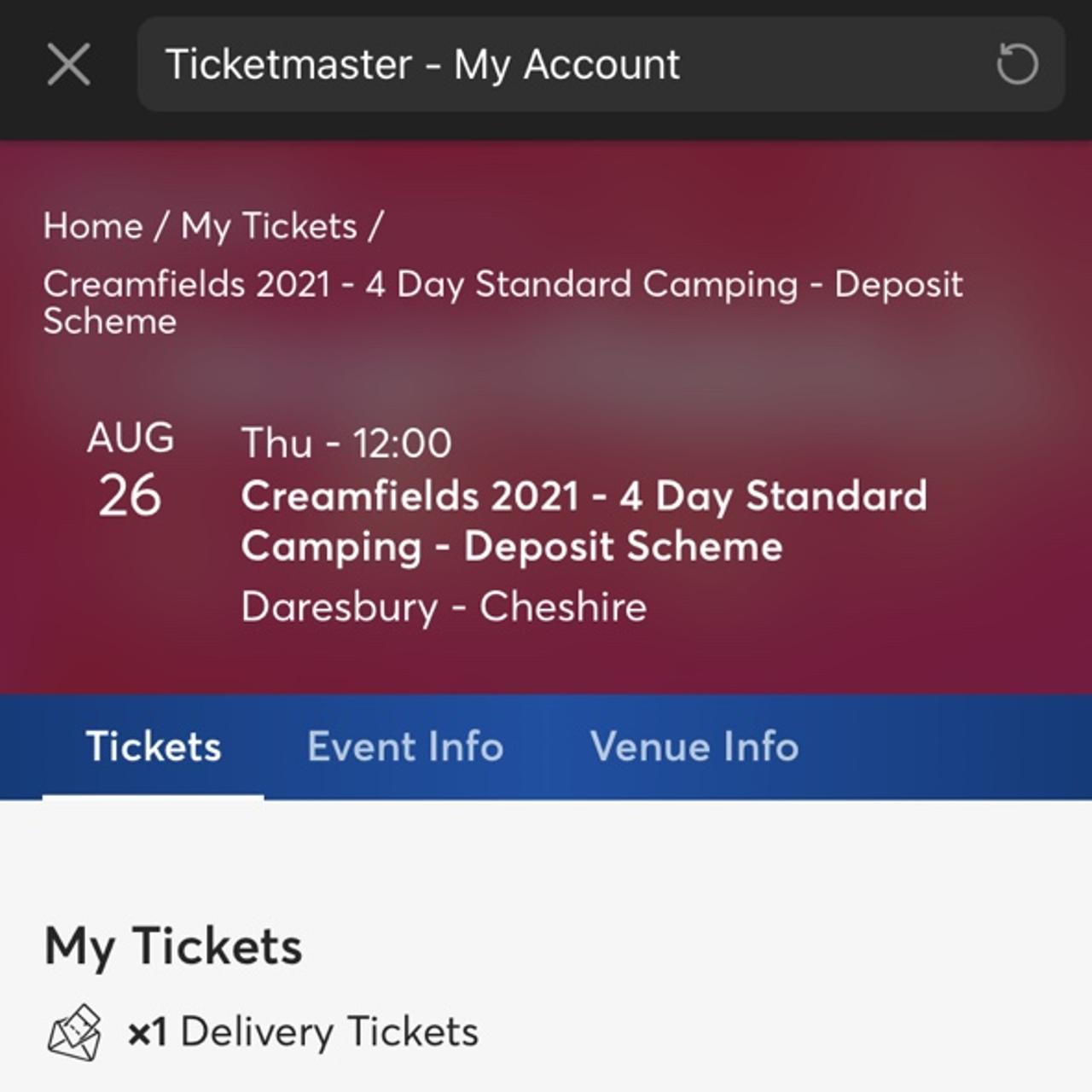Click the Daresbury - Cheshire venue text

click(x=444, y=606)
